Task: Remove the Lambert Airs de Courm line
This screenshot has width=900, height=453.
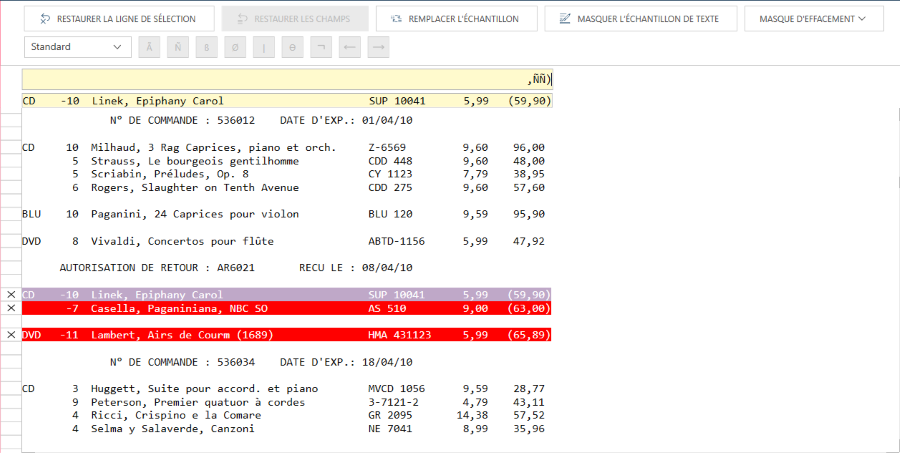Action: 11,335
